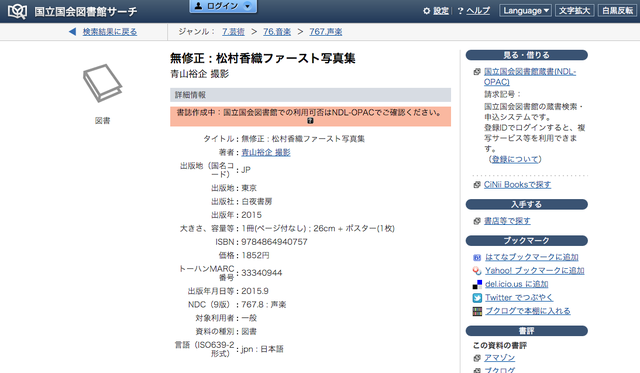Click the 入手する section header

tap(527, 204)
